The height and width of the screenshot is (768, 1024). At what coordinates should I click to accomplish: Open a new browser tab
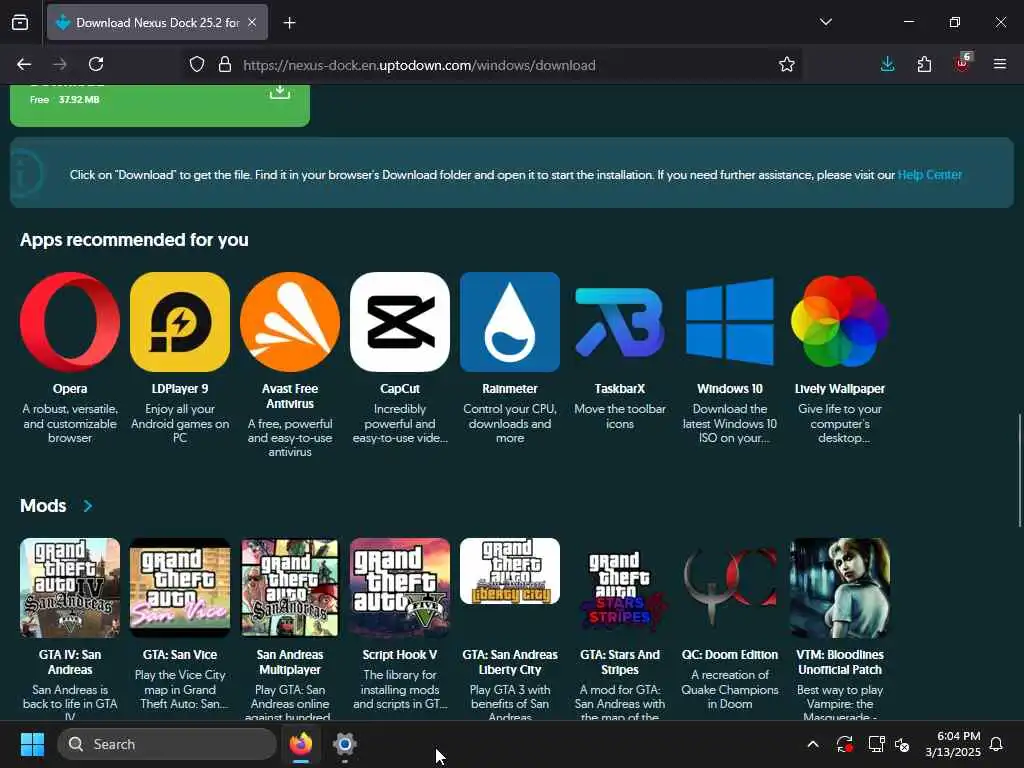click(x=289, y=23)
